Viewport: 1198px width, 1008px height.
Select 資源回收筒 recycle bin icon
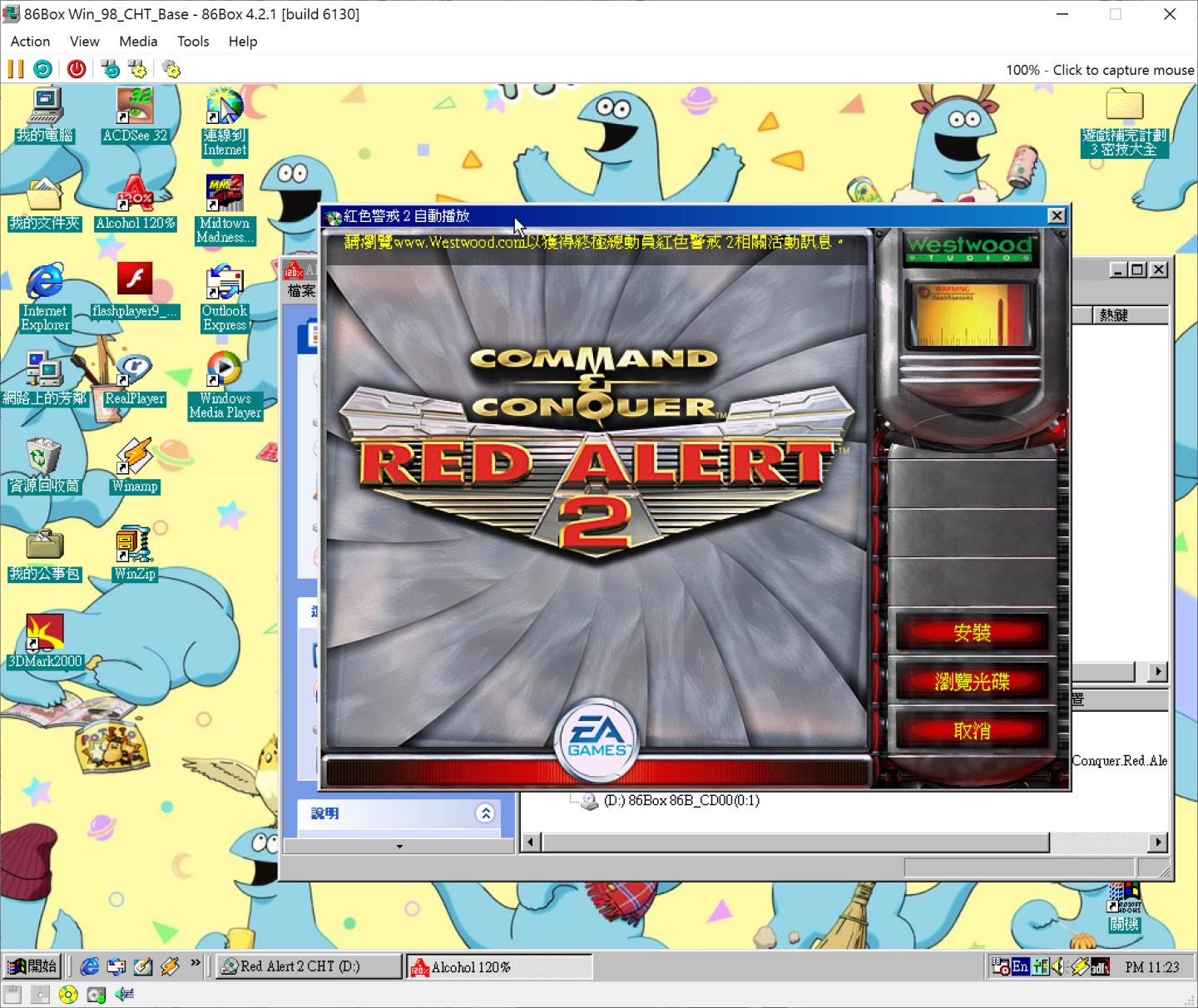click(45, 467)
